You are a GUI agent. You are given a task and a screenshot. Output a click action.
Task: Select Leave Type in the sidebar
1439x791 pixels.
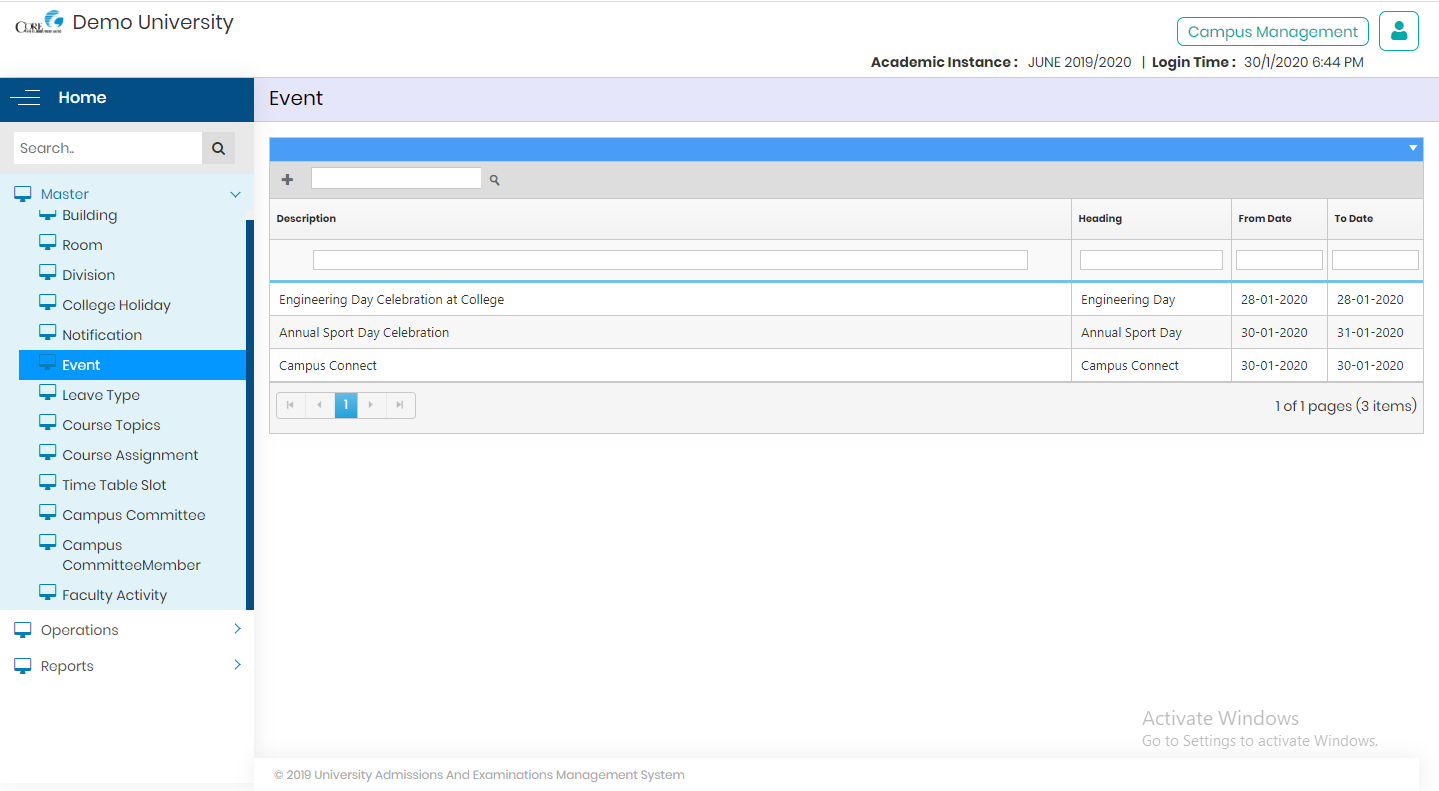[x=101, y=395]
